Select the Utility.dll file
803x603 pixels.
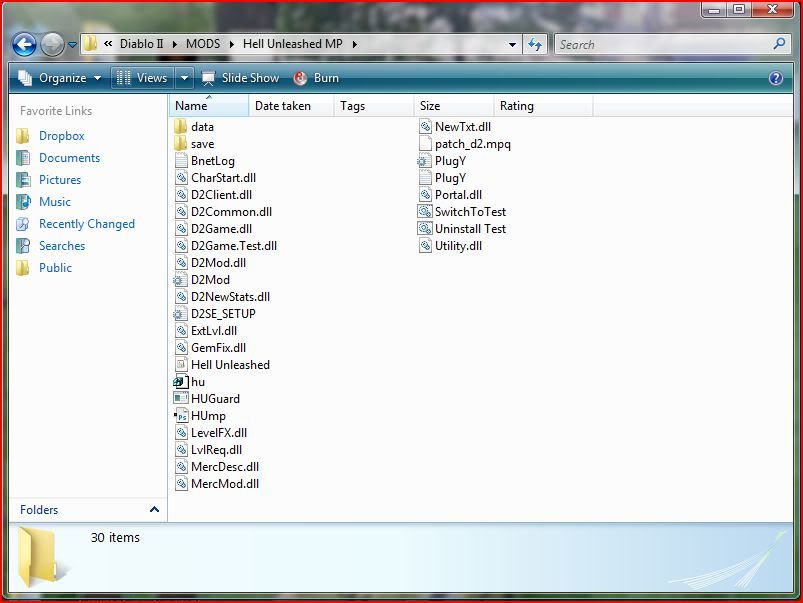click(x=450, y=246)
